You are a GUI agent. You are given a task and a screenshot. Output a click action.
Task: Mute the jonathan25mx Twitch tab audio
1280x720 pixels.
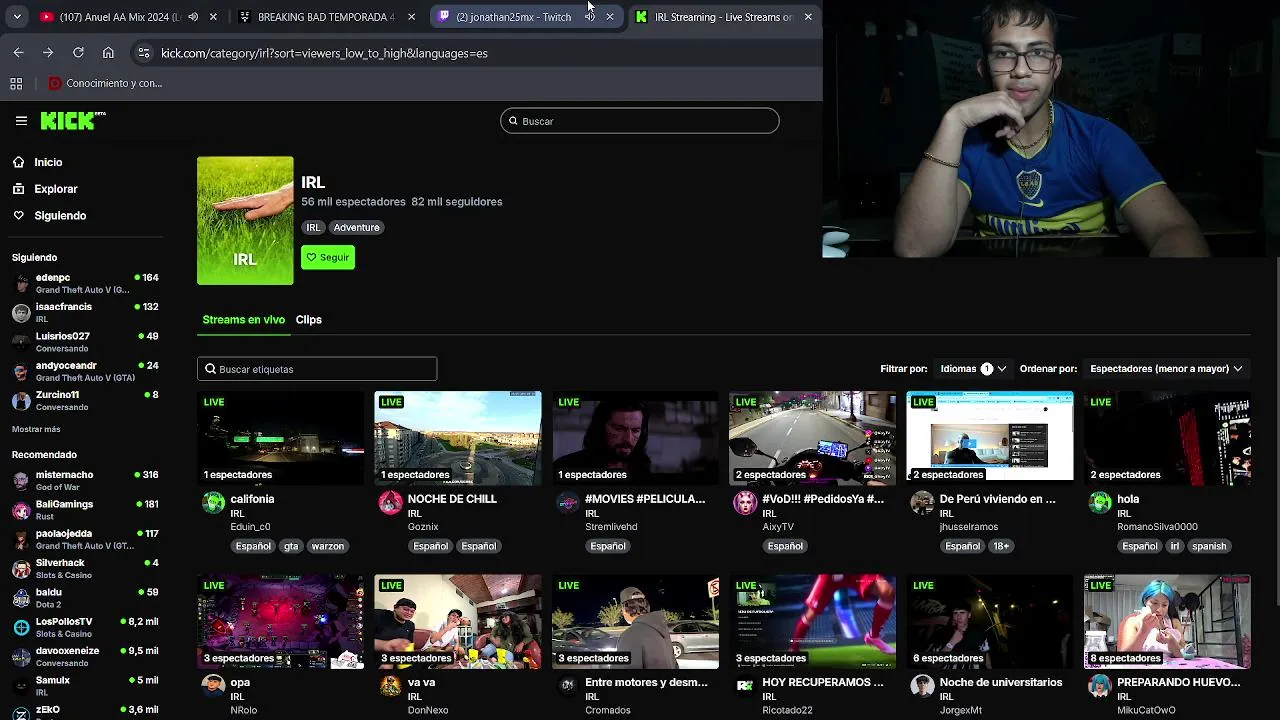(590, 17)
